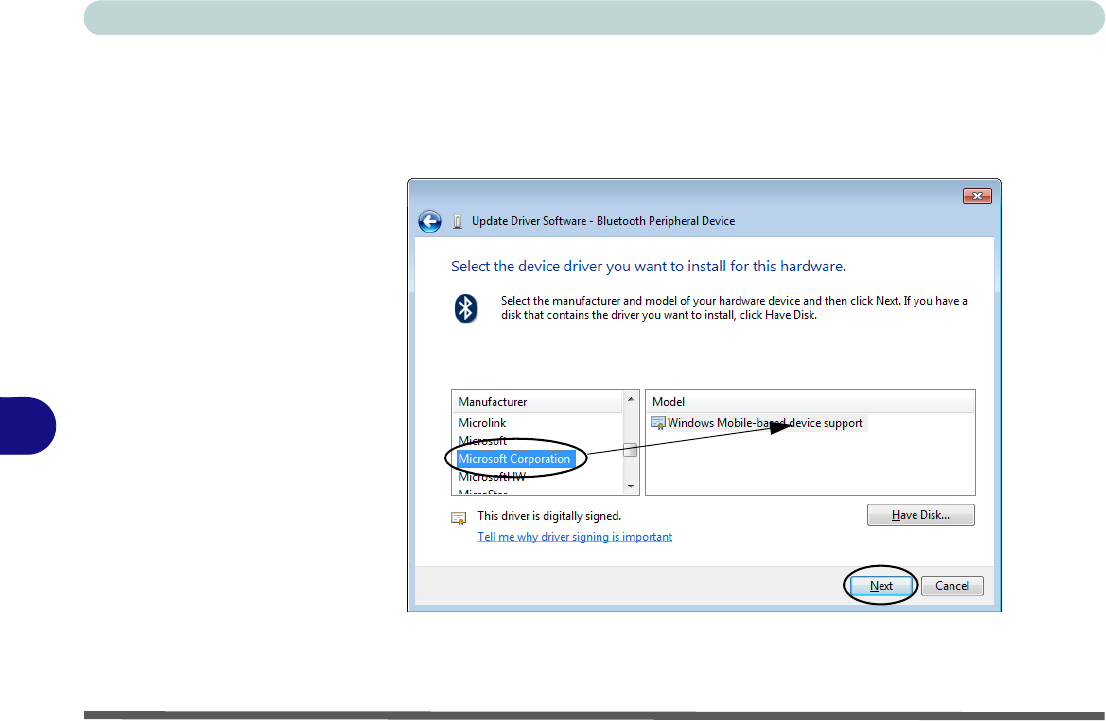The height and width of the screenshot is (721, 1106).
Task: Open the Have Disk... dialog
Action: click(x=920, y=515)
